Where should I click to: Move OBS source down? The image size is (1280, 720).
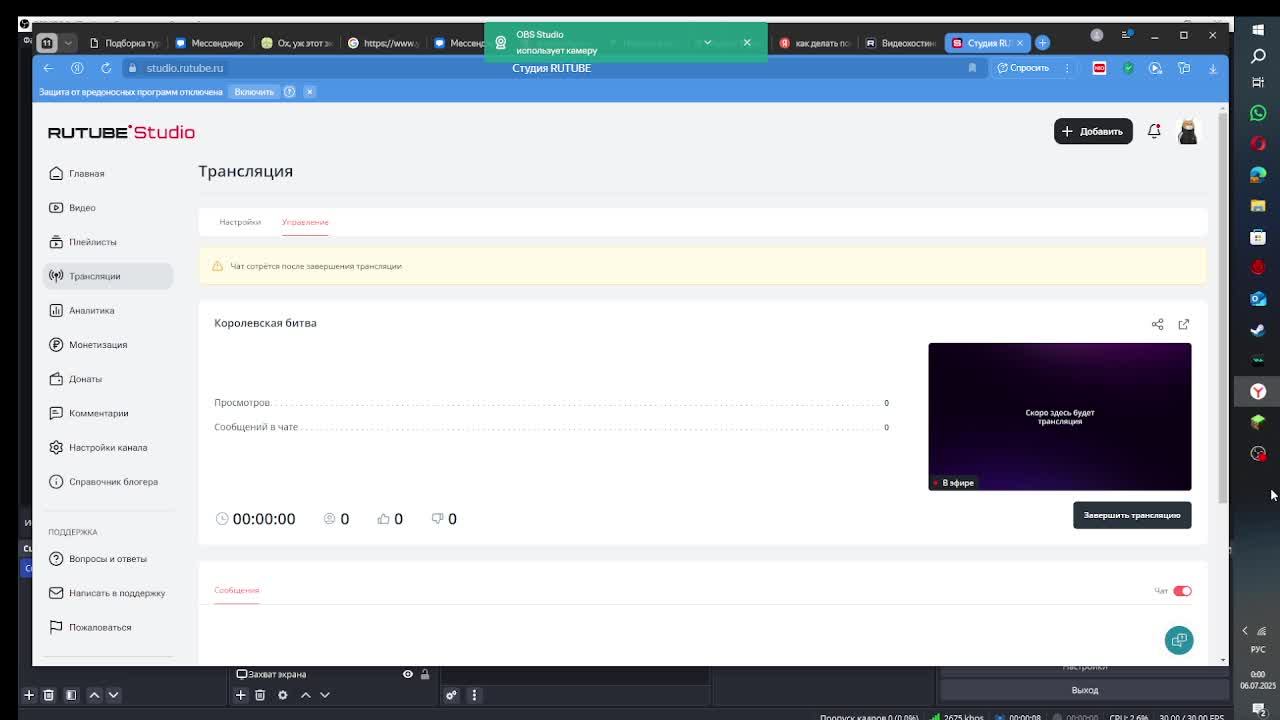point(324,695)
